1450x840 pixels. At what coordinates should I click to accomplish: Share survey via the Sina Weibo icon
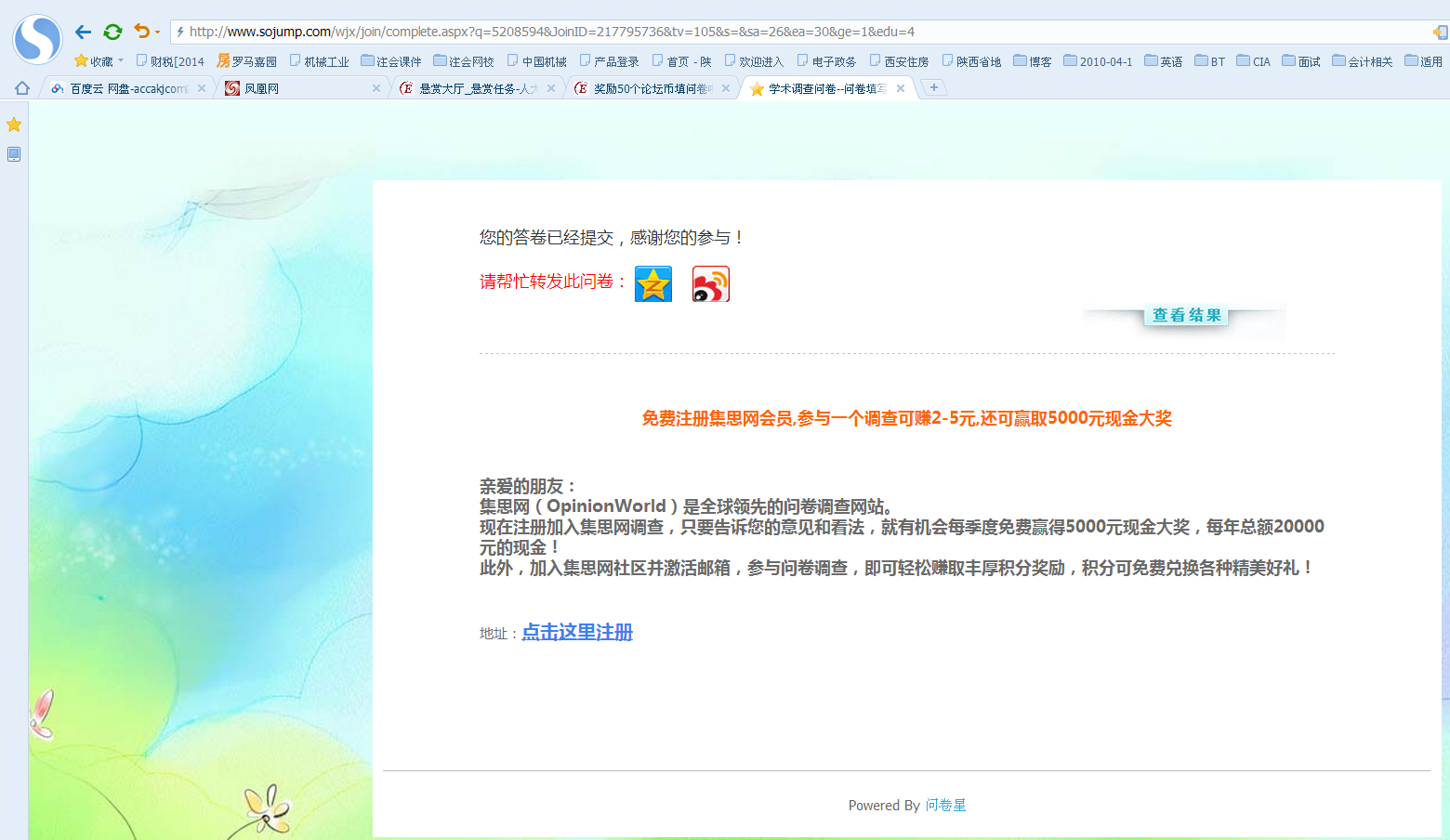point(711,284)
